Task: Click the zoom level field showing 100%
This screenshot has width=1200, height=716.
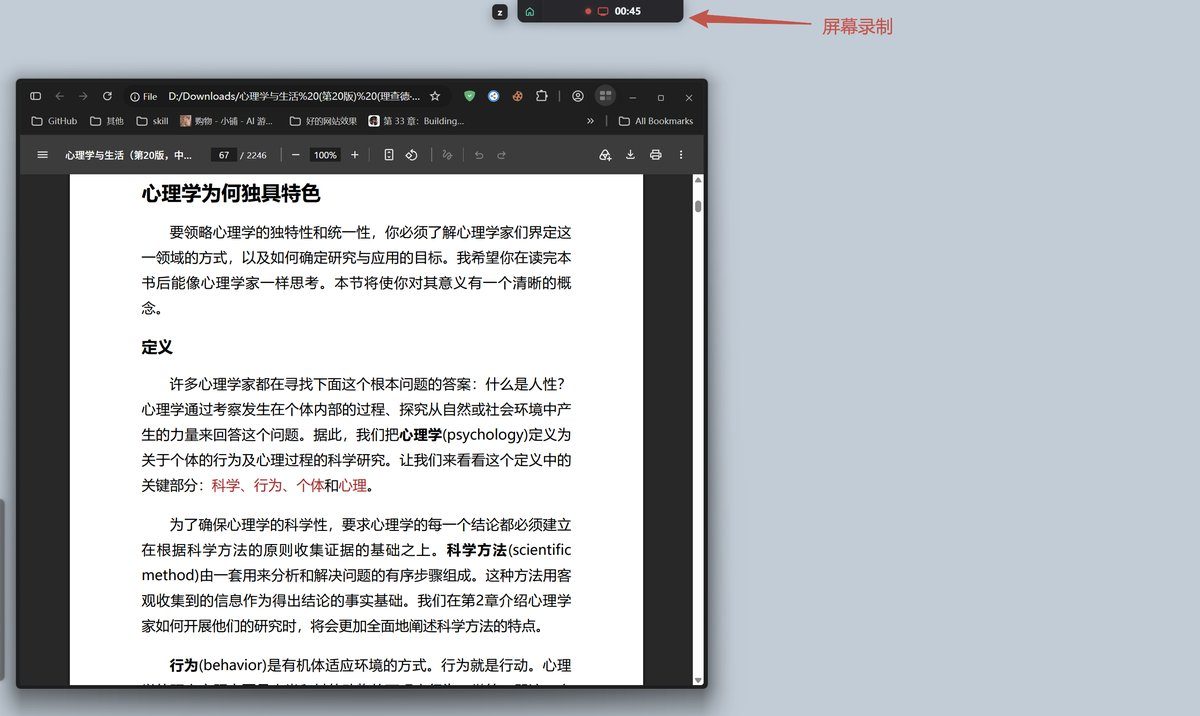Action: [x=325, y=155]
